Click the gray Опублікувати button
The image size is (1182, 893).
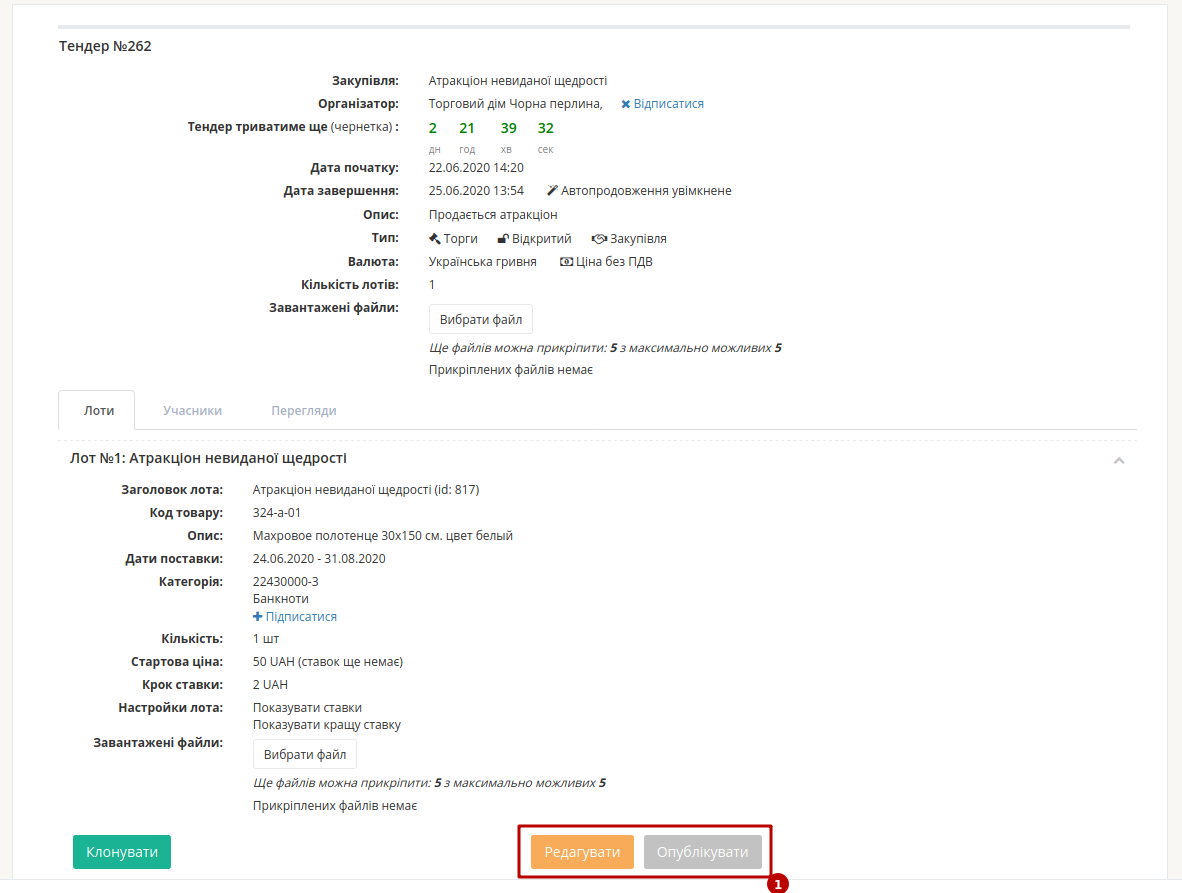pos(703,852)
